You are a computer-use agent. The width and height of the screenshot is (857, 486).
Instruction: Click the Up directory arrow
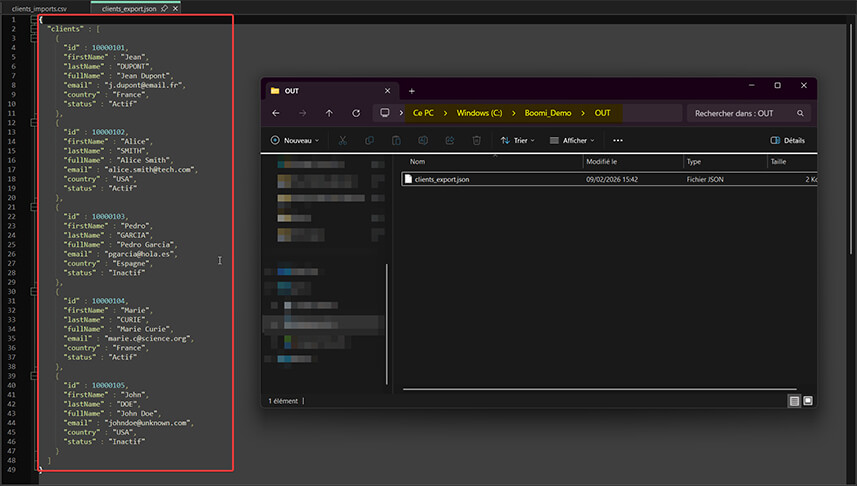(x=329, y=113)
